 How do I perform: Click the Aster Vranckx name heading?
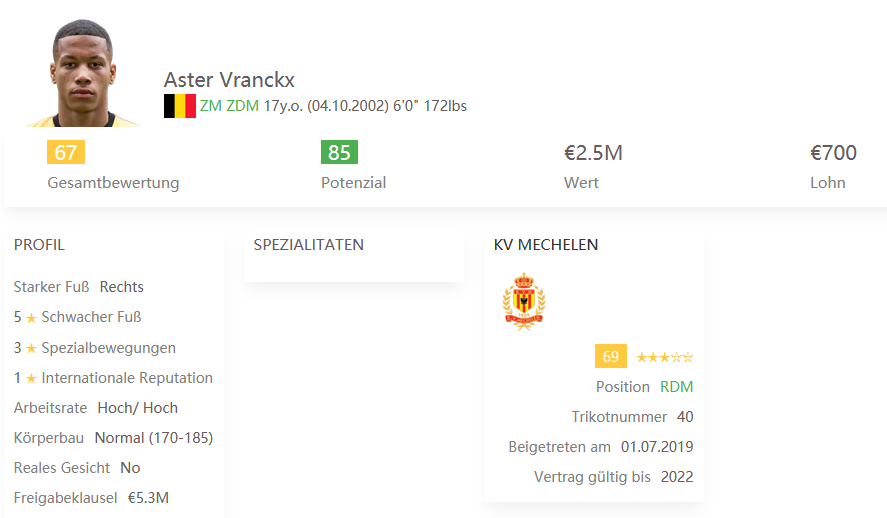(x=229, y=80)
